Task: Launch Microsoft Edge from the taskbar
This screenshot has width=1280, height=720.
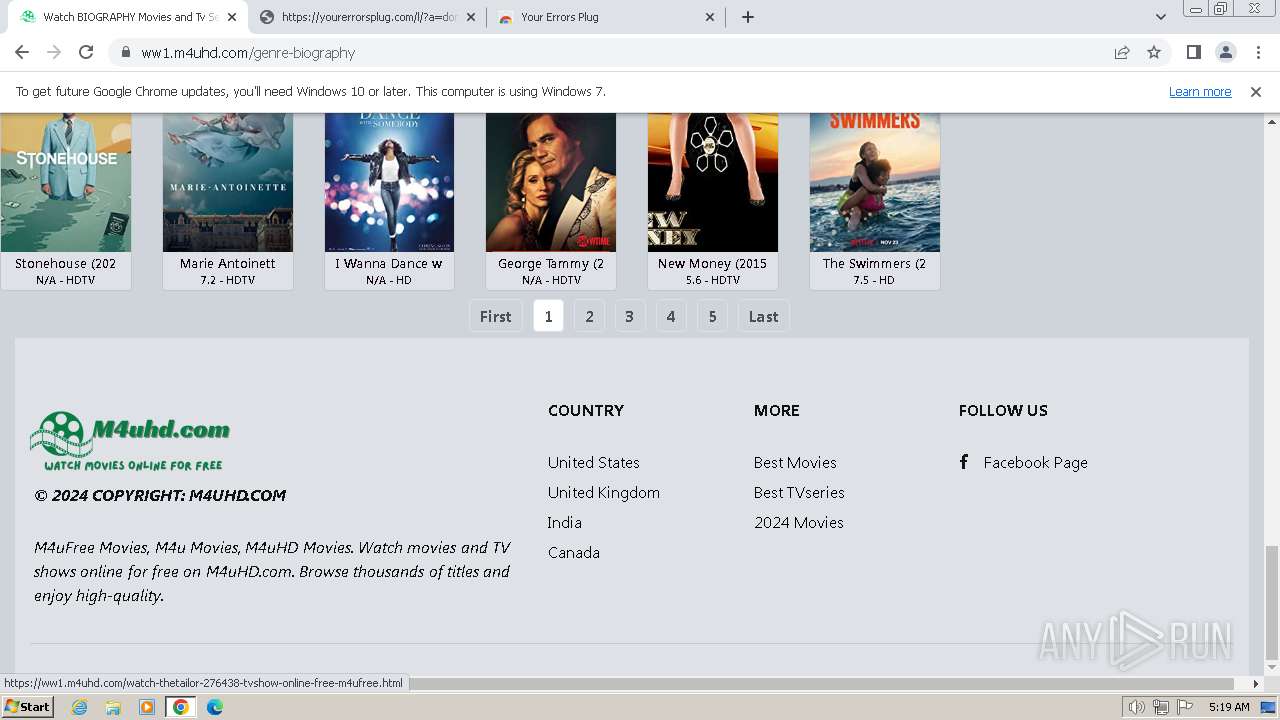Action: click(x=215, y=707)
